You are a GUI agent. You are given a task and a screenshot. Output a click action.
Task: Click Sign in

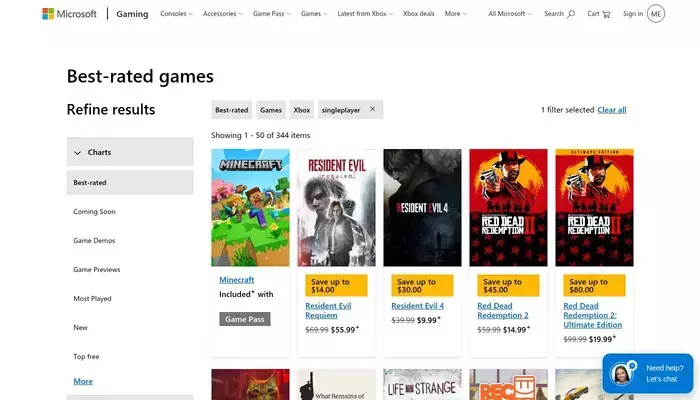633,14
